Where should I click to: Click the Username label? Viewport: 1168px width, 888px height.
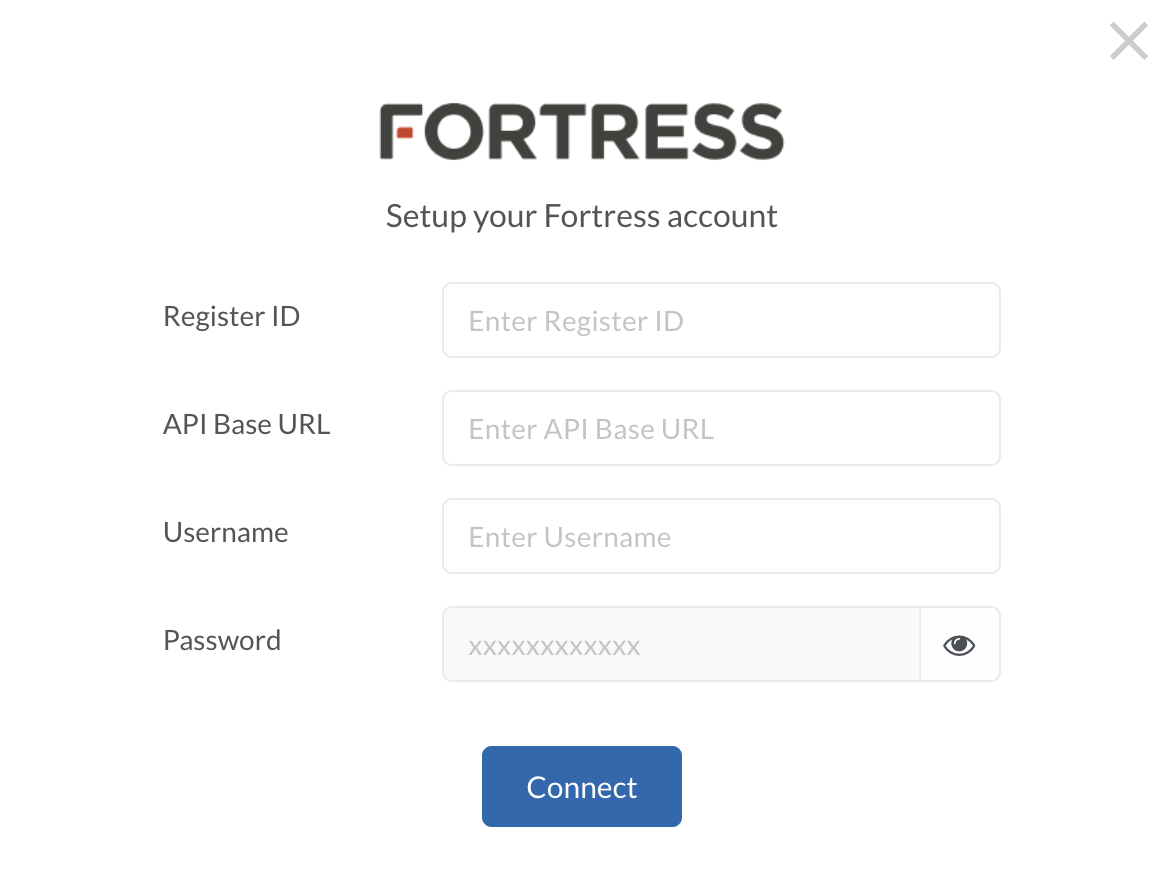(x=225, y=532)
